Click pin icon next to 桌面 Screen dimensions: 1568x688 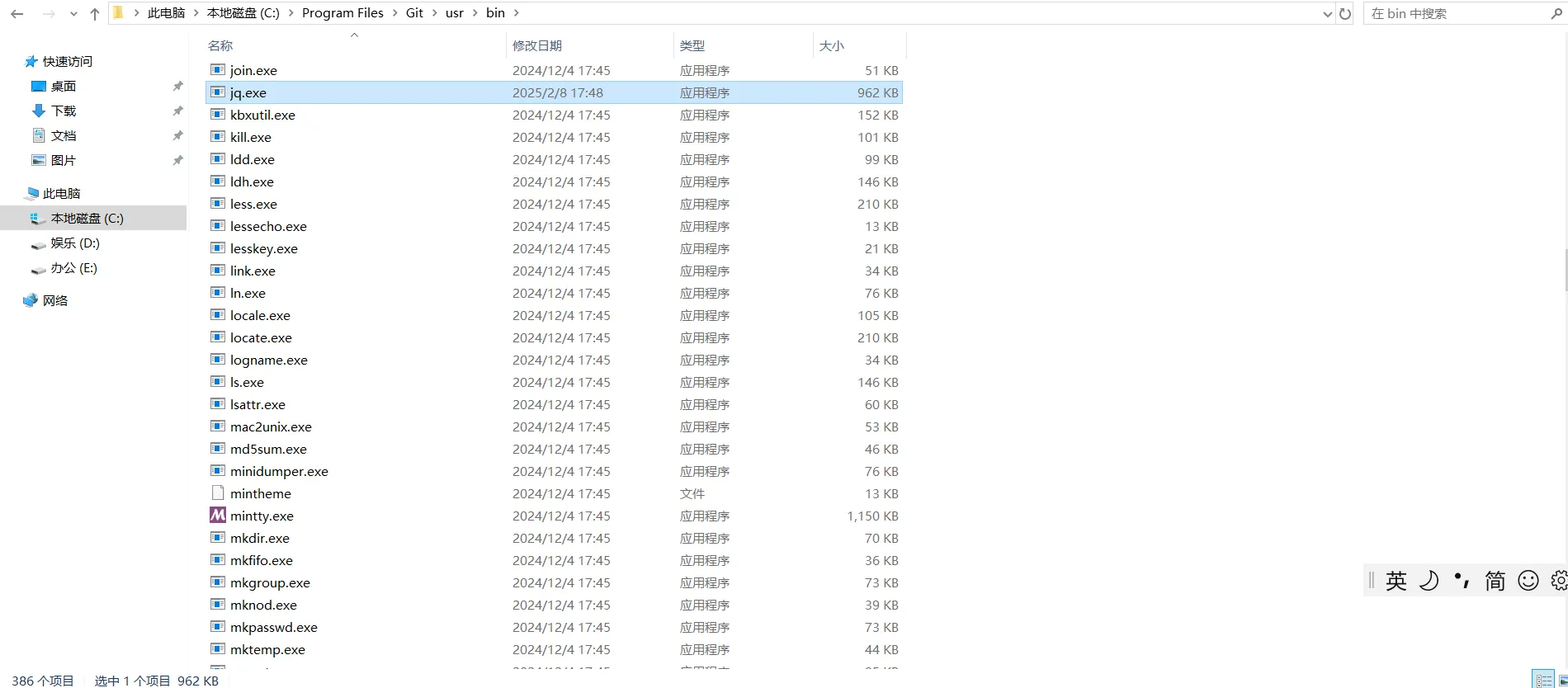click(x=177, y=87)
